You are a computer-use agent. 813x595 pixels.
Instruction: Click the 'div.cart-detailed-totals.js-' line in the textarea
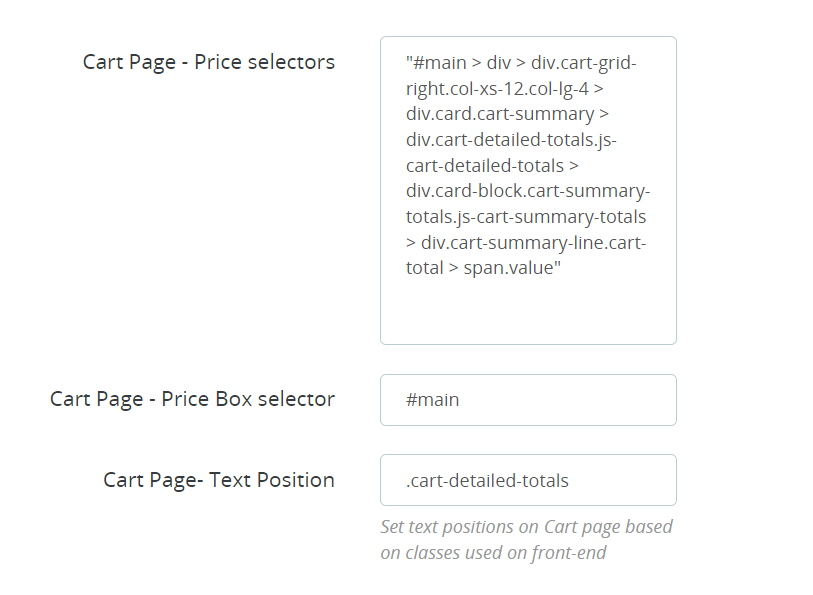[518, 139]
